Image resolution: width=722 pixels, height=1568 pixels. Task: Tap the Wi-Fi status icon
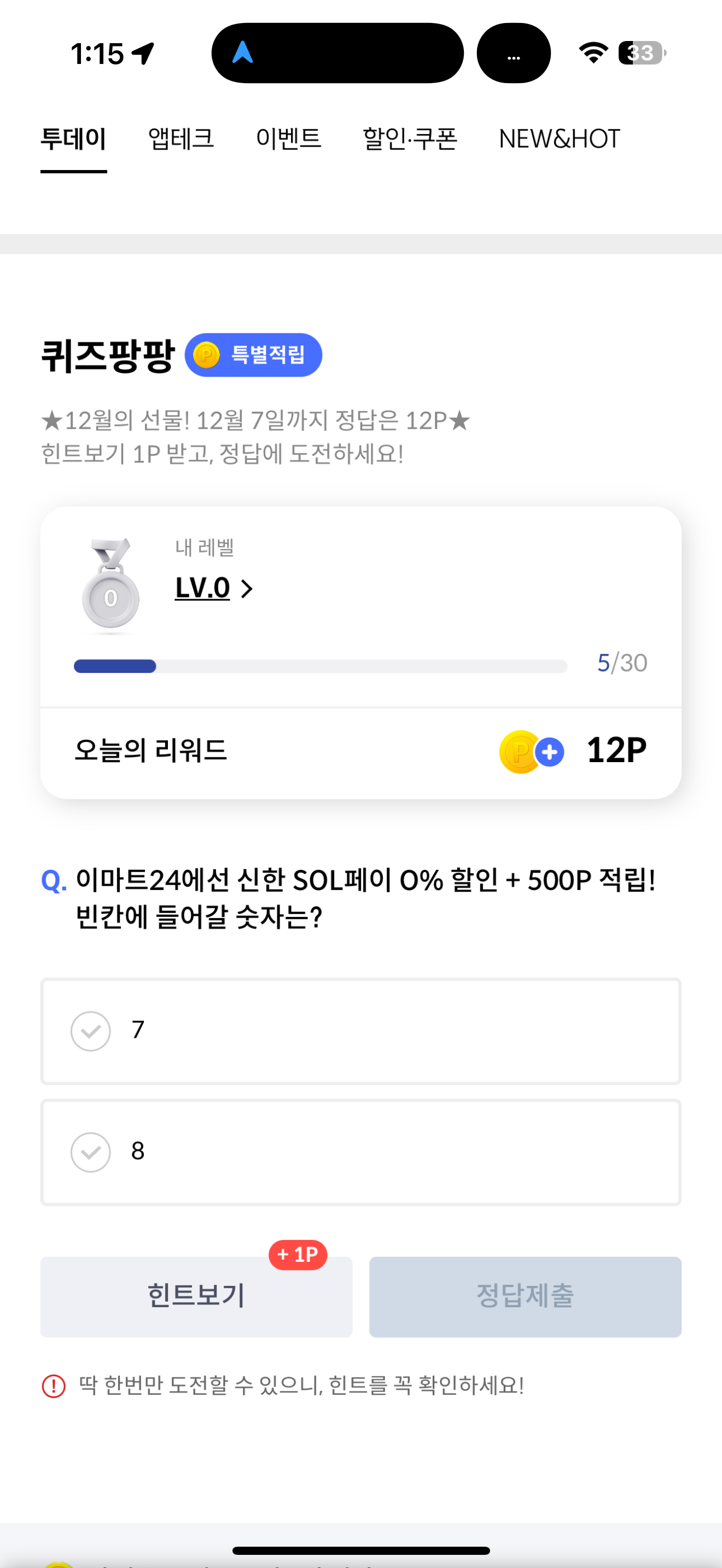tap(593, 53)
